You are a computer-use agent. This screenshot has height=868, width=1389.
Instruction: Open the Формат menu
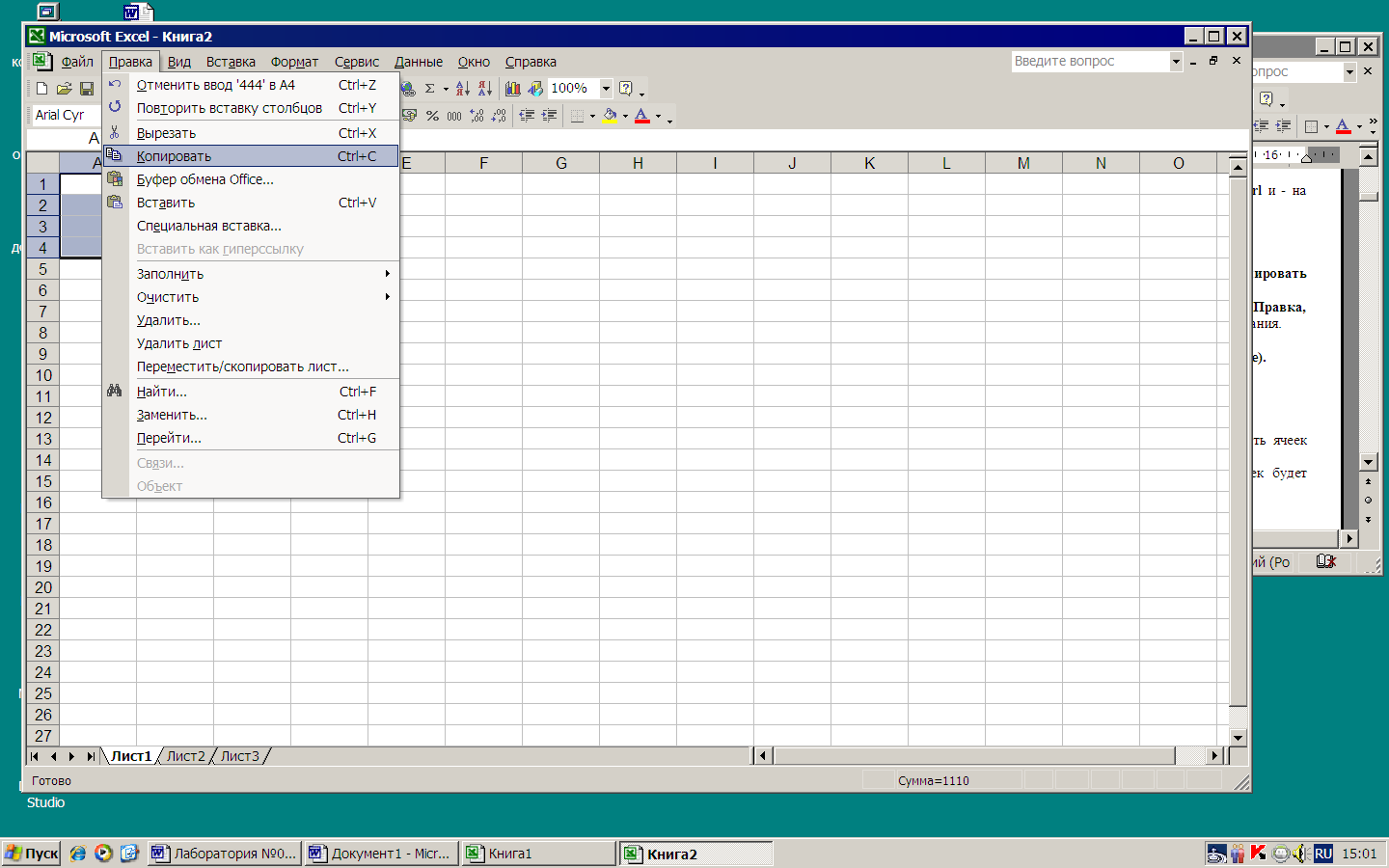[294, 62]
